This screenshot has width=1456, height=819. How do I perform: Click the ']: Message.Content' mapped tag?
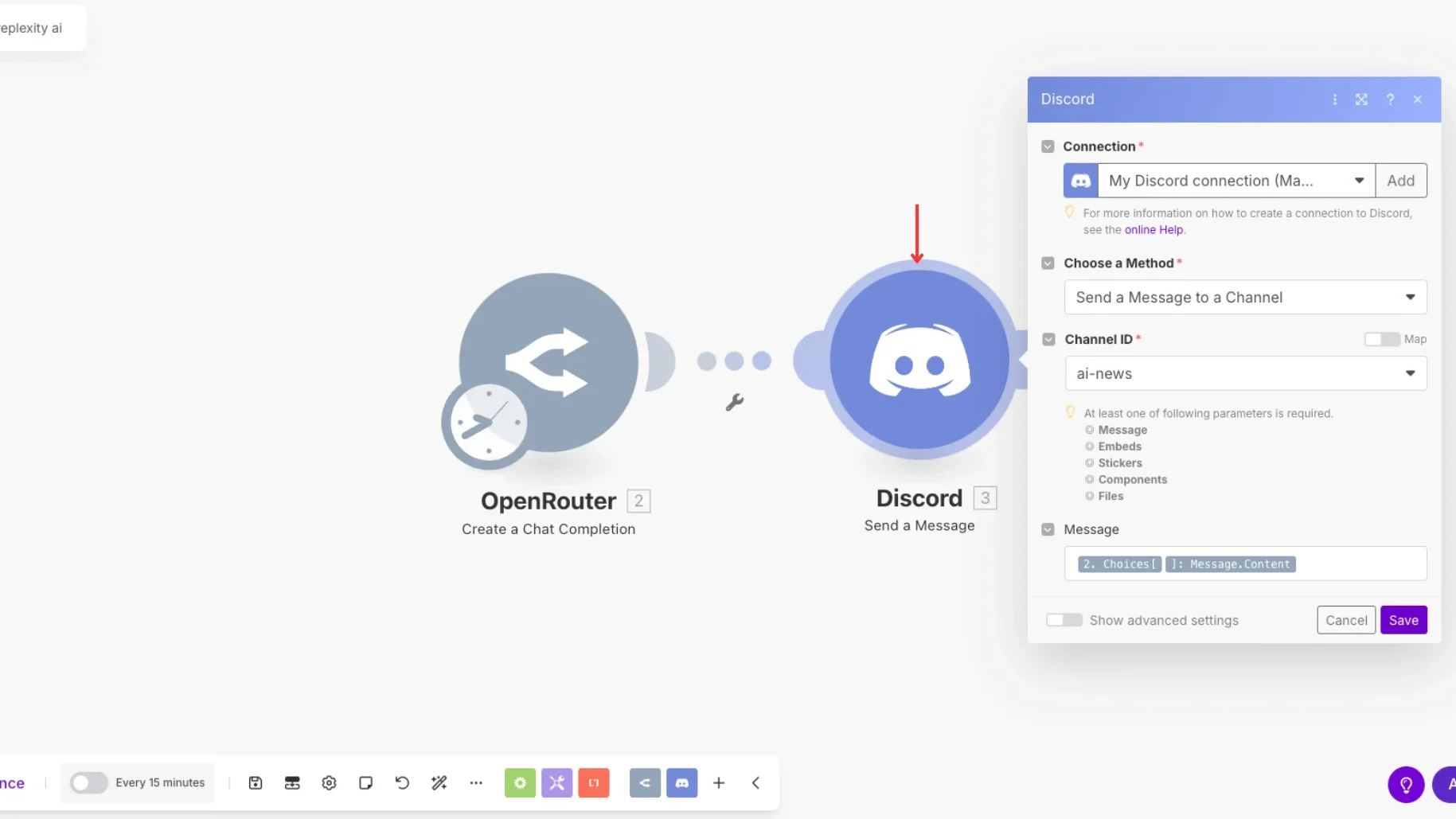tap(1231, 564)
